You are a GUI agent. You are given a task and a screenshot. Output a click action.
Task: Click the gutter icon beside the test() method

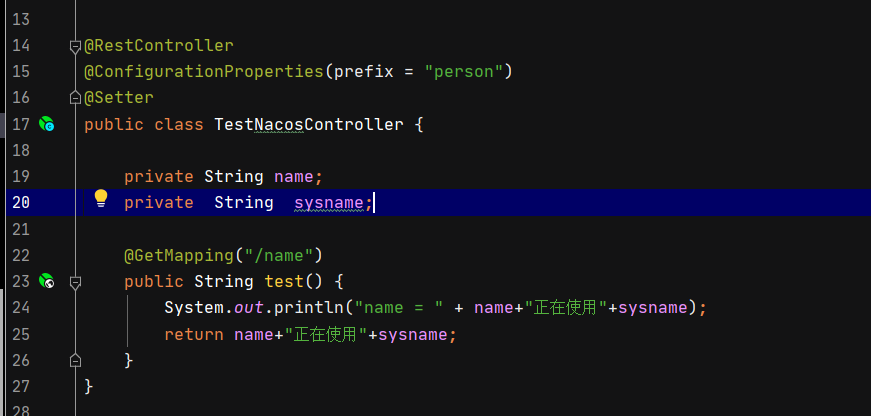[x=46, y=282]
